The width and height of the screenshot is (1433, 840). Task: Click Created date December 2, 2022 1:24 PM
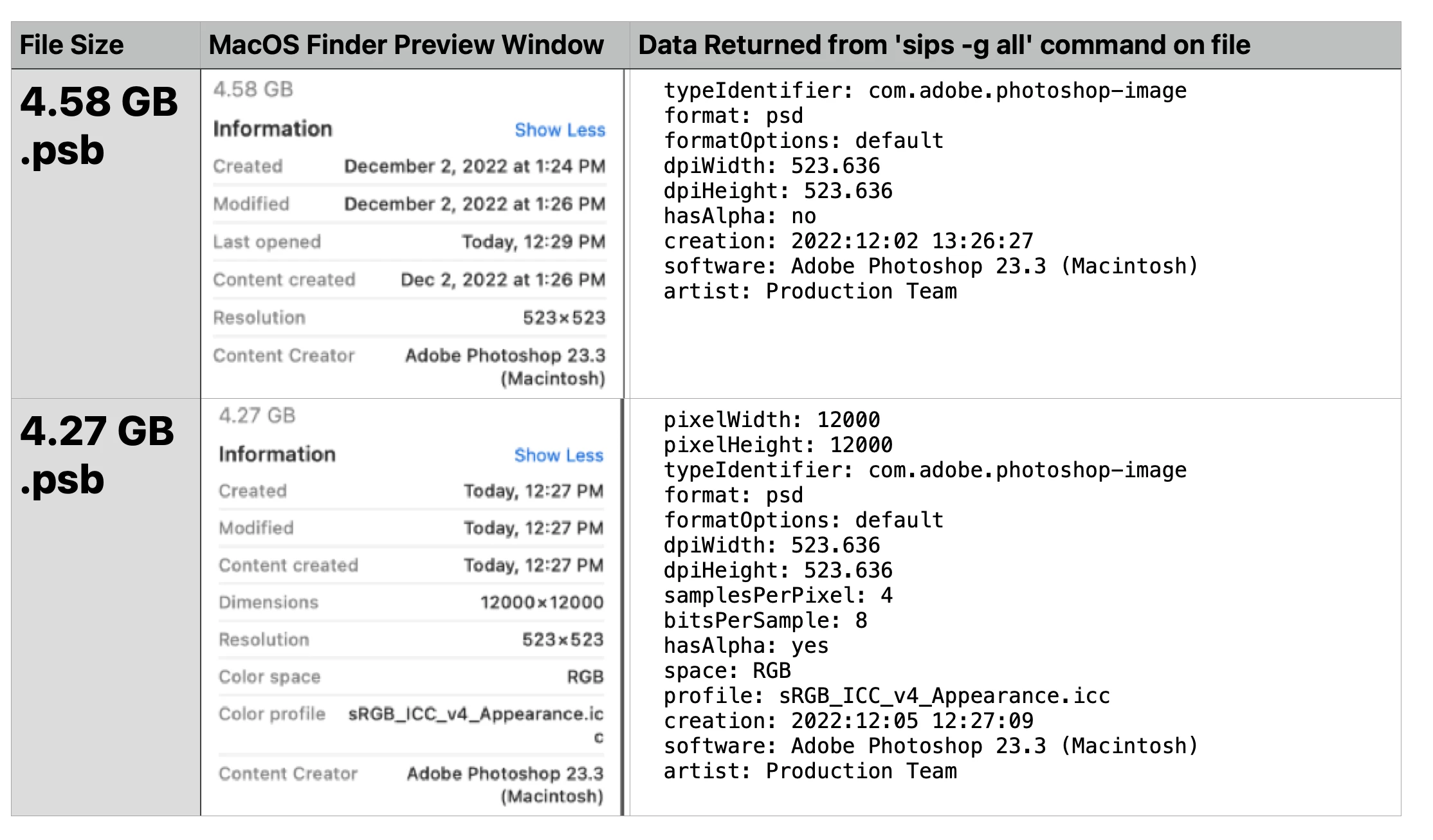click(474, 167)
